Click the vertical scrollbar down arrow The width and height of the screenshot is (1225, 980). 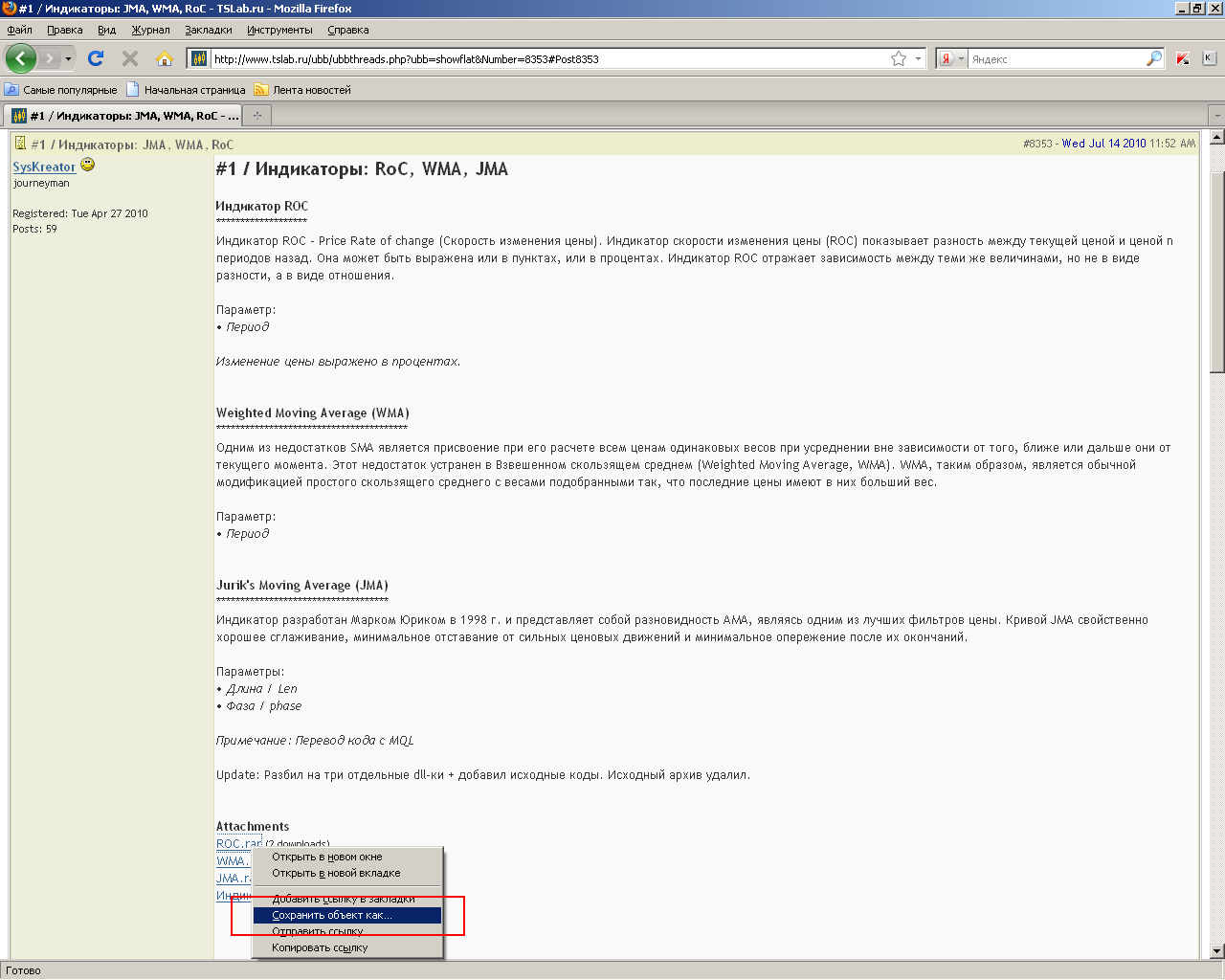1216,951
